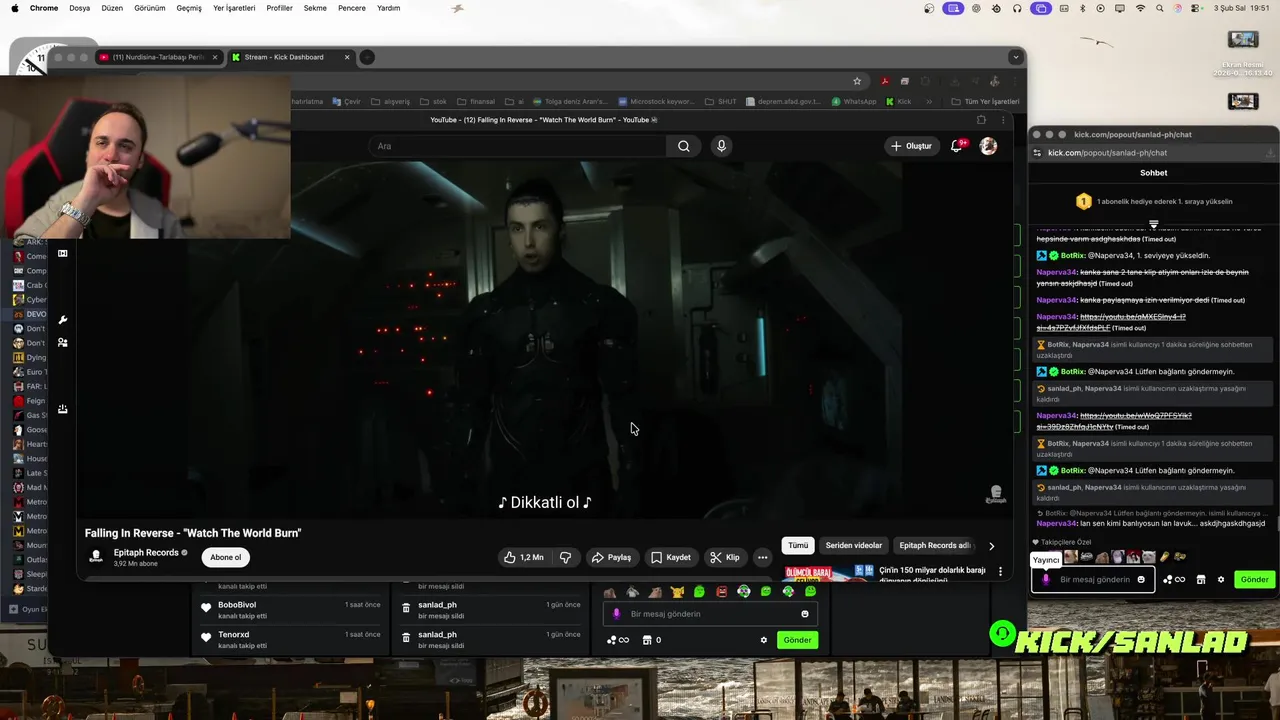Show more bookmarks with the chevron overflow
This screenshot has width=1280, height=720.
pyautogui.click(x=929, y=101)
